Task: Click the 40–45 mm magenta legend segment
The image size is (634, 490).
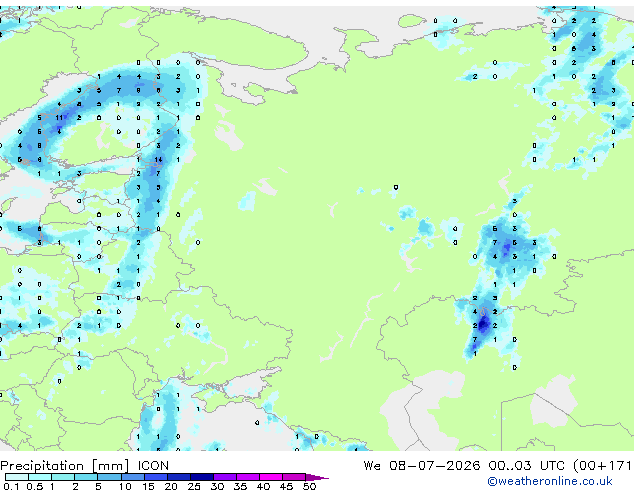Action: (x=271, y=477)
